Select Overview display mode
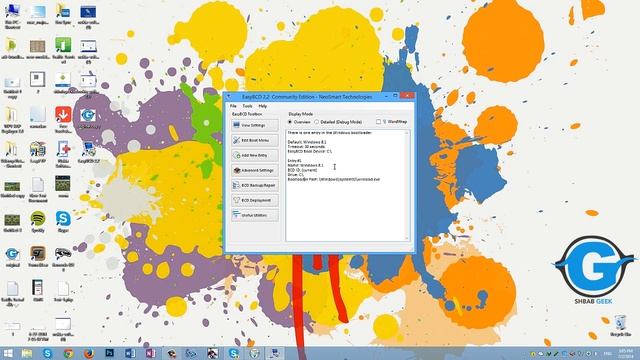The height and width of the screenshot is (360, 640). (299, 122)
